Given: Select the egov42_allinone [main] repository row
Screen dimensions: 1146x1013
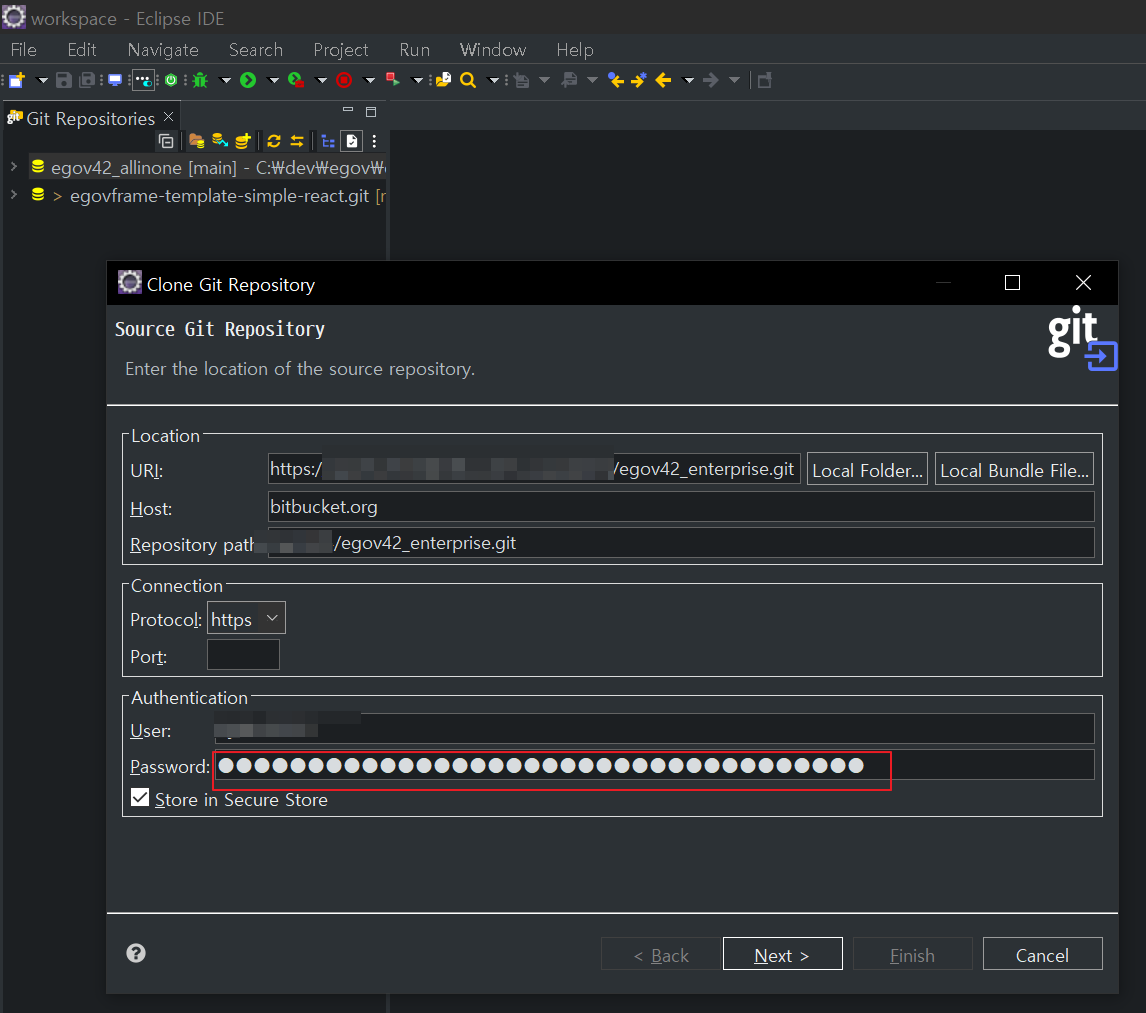Looking at the screenshot, I should coord(208,167).
